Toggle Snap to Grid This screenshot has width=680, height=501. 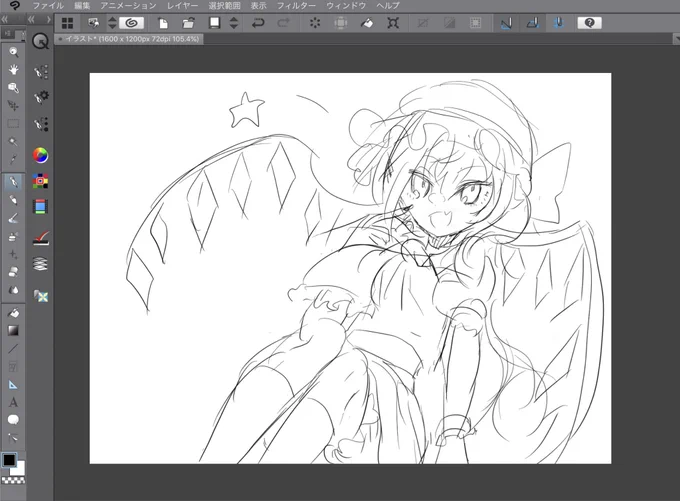pyautogui.click(x=559, y=23)
